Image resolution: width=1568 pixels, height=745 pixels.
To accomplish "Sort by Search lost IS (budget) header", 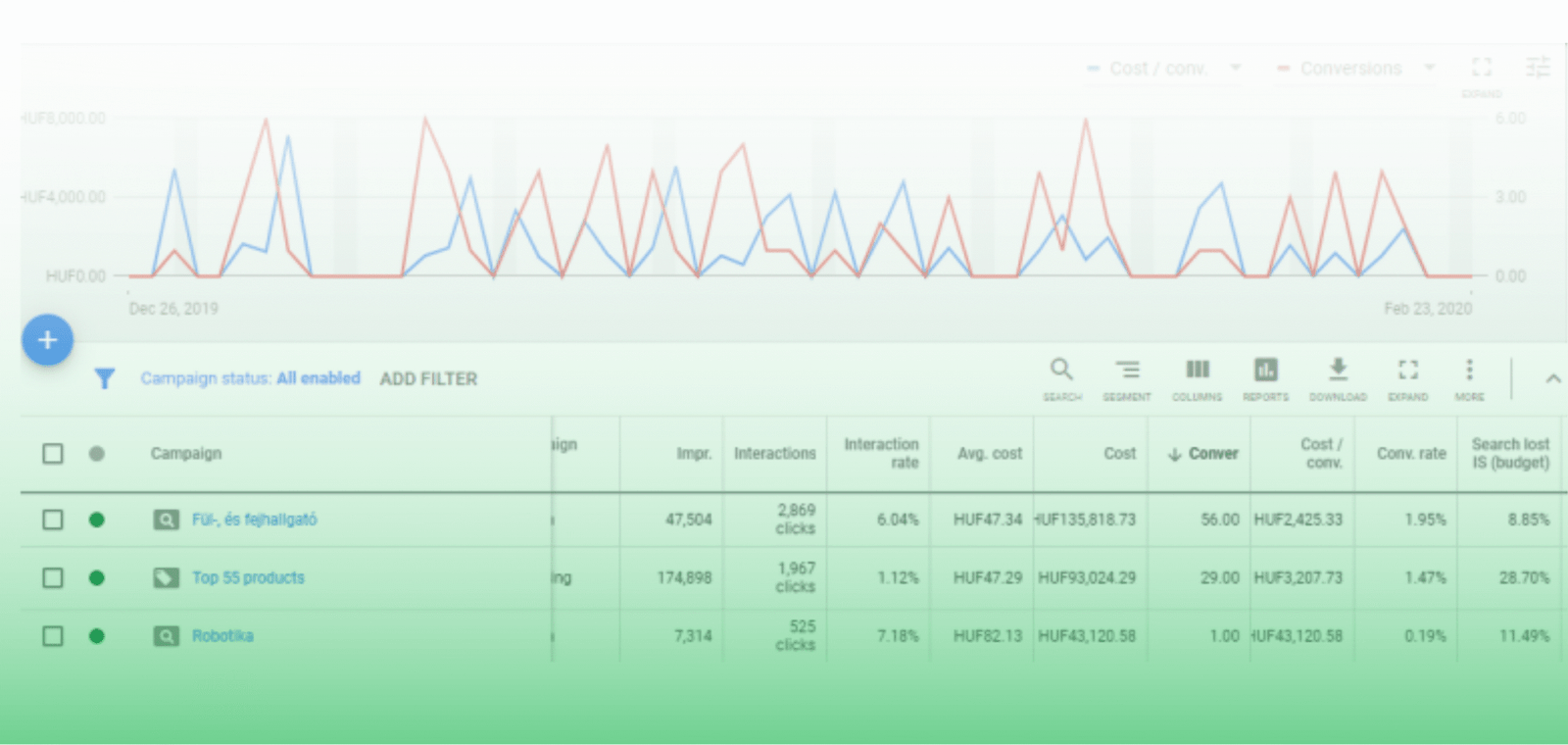I will pos(1510,454).
